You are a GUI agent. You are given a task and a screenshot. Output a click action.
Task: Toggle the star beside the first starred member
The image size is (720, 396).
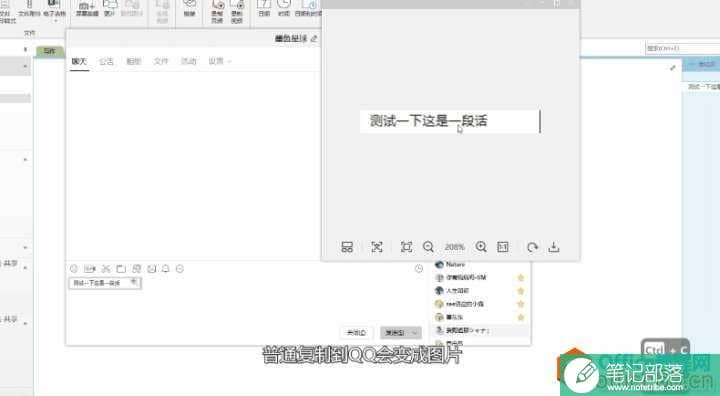click(x=521, y=277)
